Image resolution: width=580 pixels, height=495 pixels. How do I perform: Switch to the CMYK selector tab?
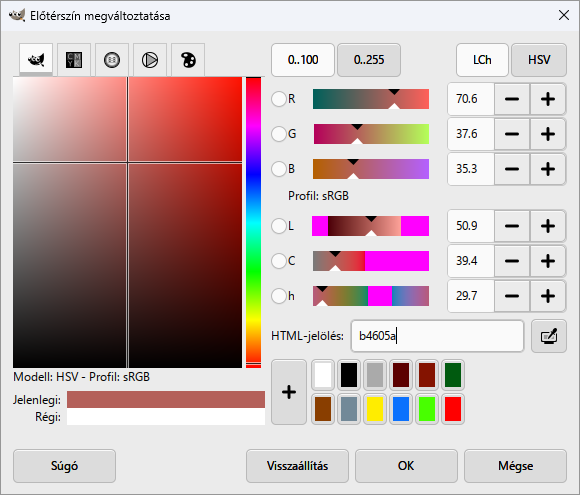[74, 60]
